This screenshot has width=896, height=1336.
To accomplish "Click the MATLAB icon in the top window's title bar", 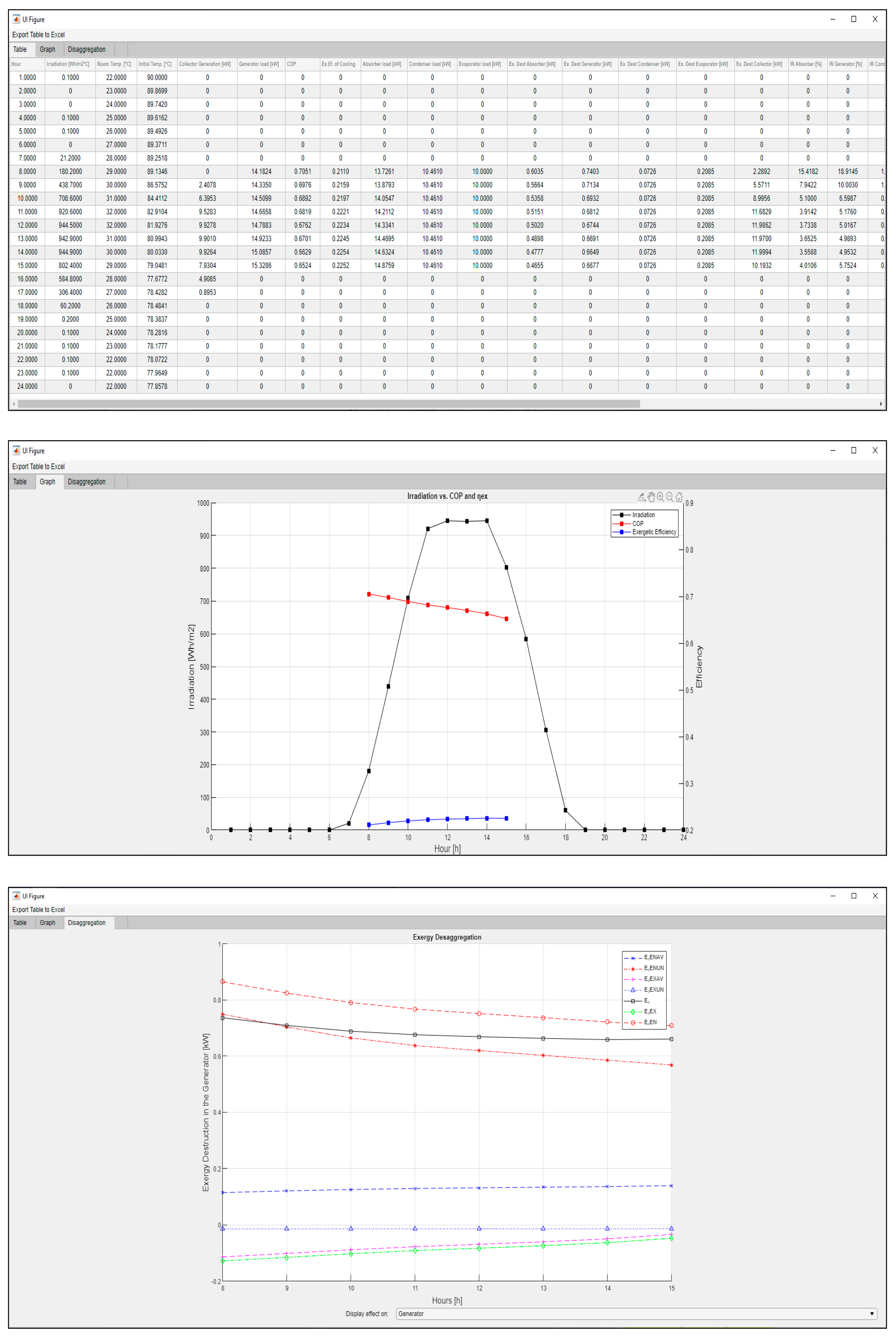I will click(16, 19).
